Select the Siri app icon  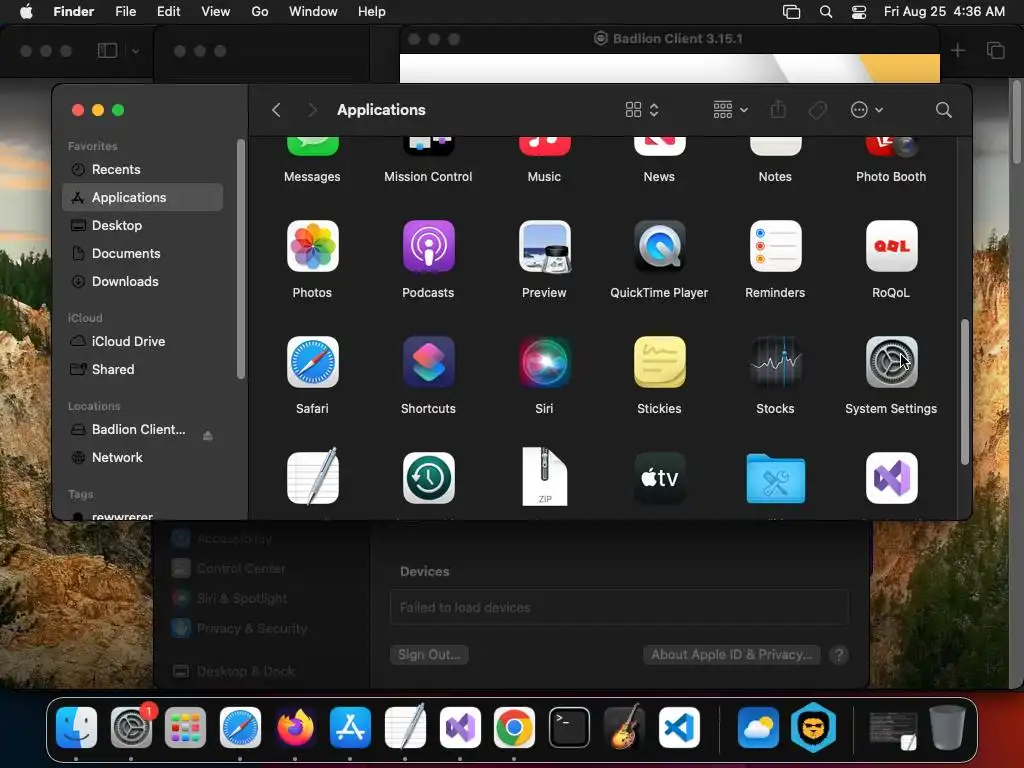pyautogui.click(x=545, y=362)
